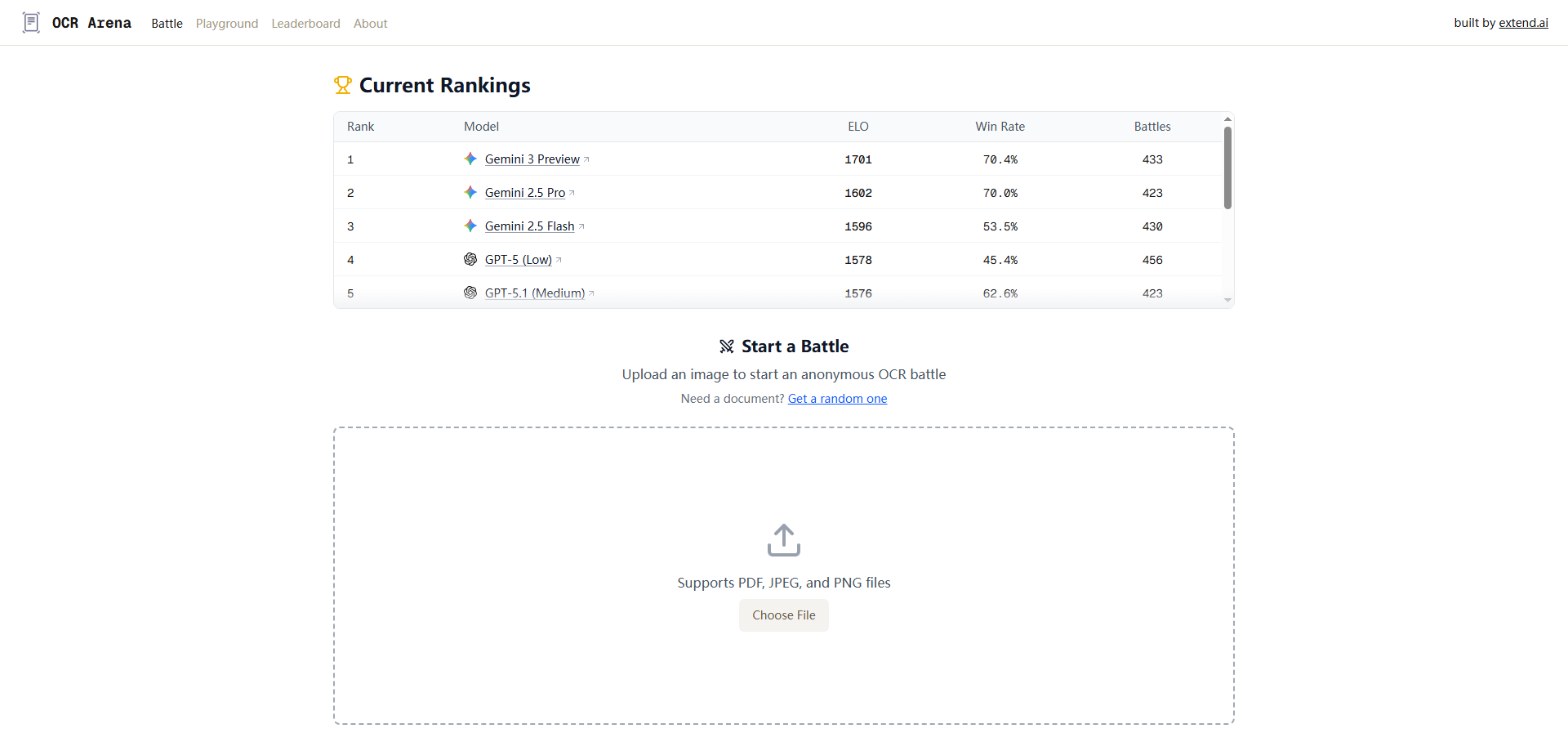Open GPT-5 (Low) via its external link arrow
1568x751 pixels.
pos(559,258)
